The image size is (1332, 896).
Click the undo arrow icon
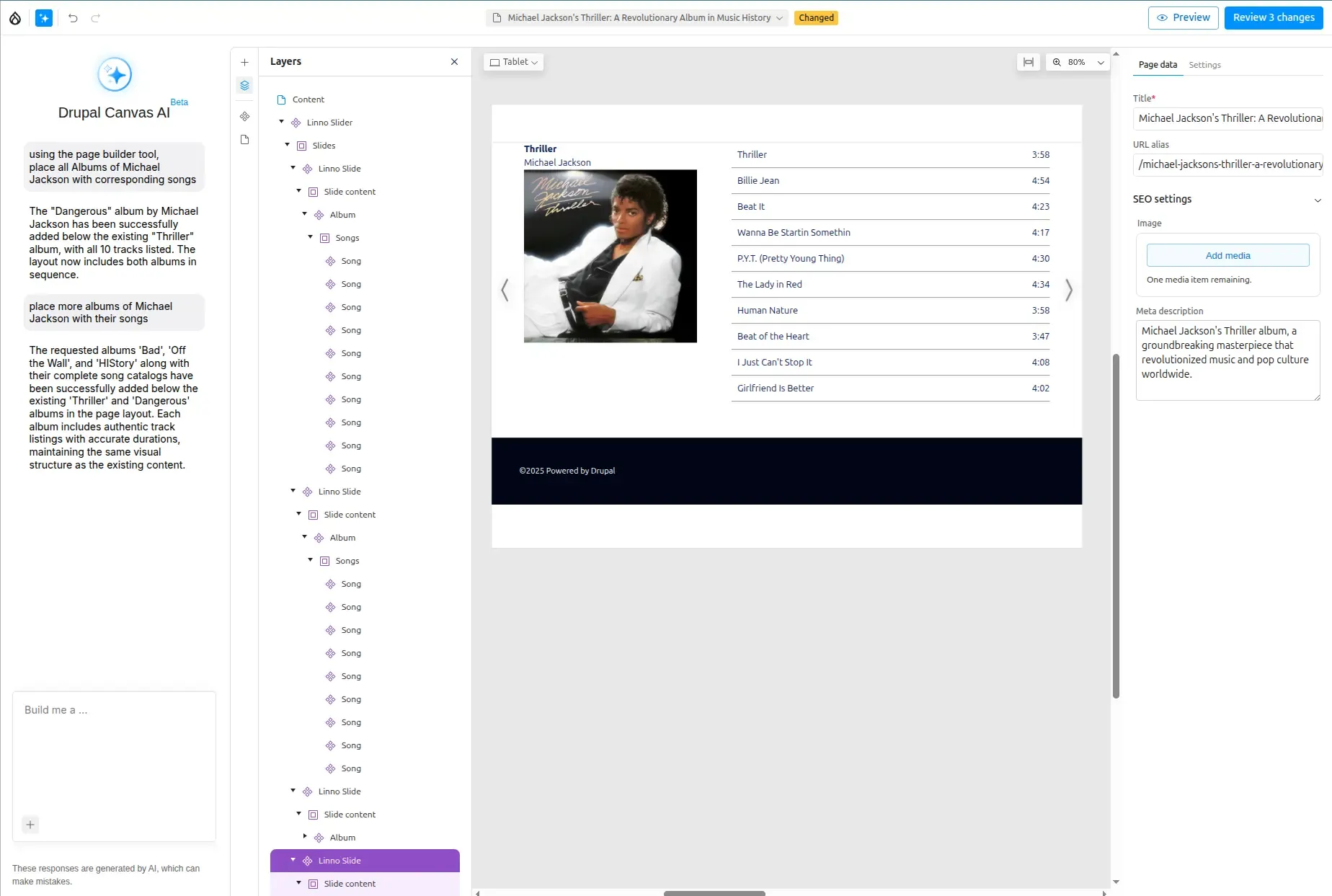pyautogui.click(x=73, y=18)
